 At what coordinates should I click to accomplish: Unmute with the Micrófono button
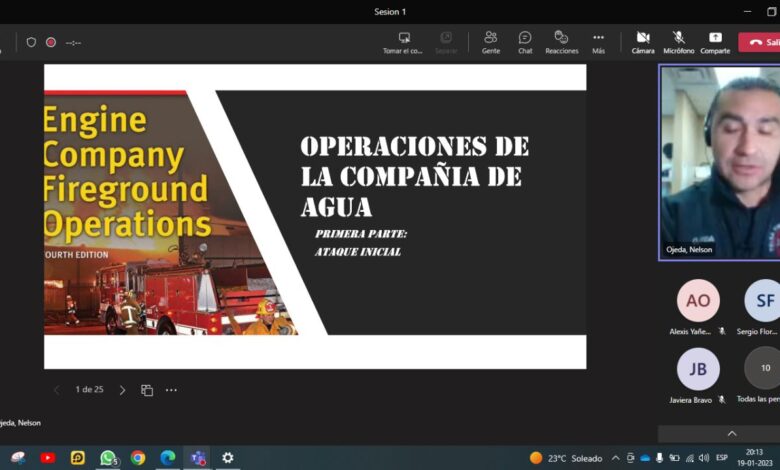click(x=679, y=42)
